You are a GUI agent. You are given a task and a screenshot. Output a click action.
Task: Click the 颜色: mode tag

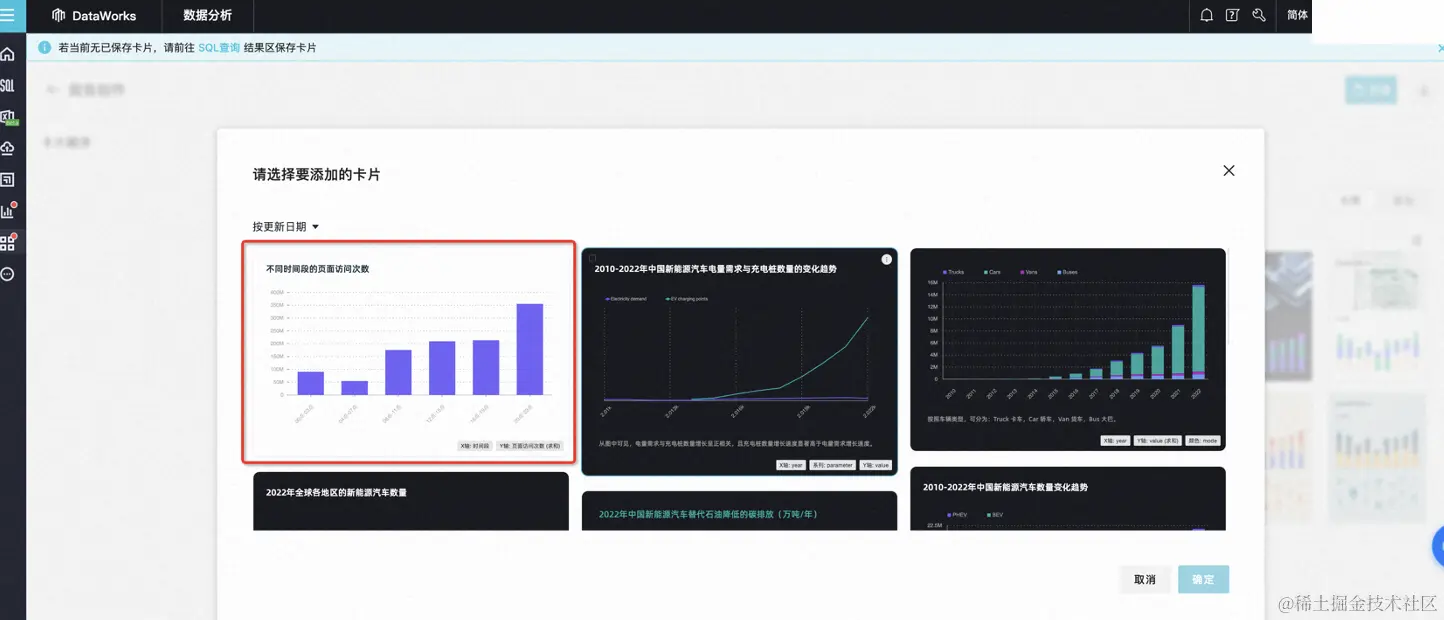pyautogui.click(x=1202, y=440)
